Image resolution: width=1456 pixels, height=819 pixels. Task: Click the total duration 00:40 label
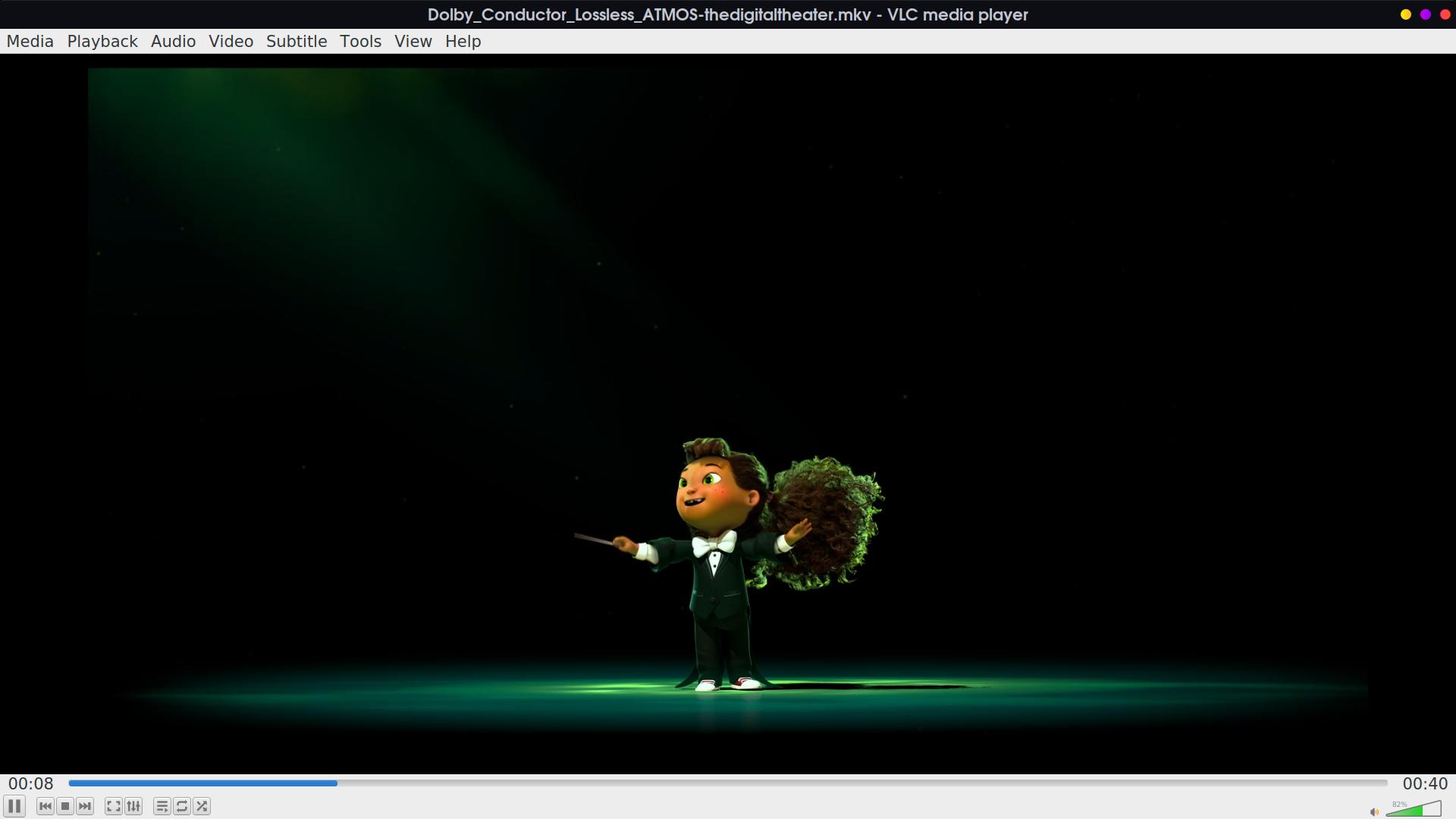point(1425,784)
